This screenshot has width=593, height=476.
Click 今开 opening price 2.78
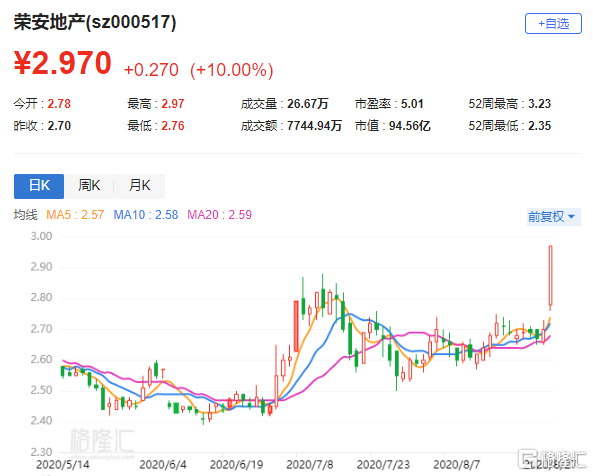pos(59,104)
